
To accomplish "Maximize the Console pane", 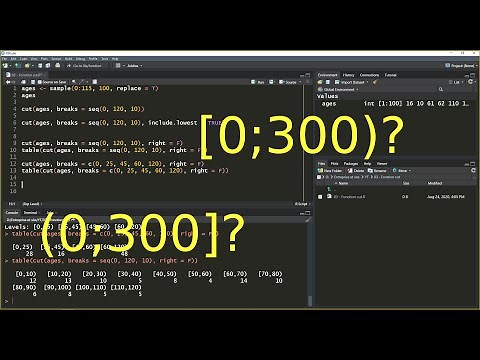I will point(308,213).
